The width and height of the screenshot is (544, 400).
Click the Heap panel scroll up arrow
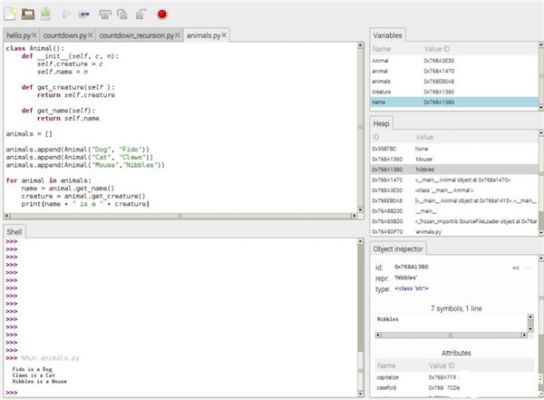[x=541, y=133]
